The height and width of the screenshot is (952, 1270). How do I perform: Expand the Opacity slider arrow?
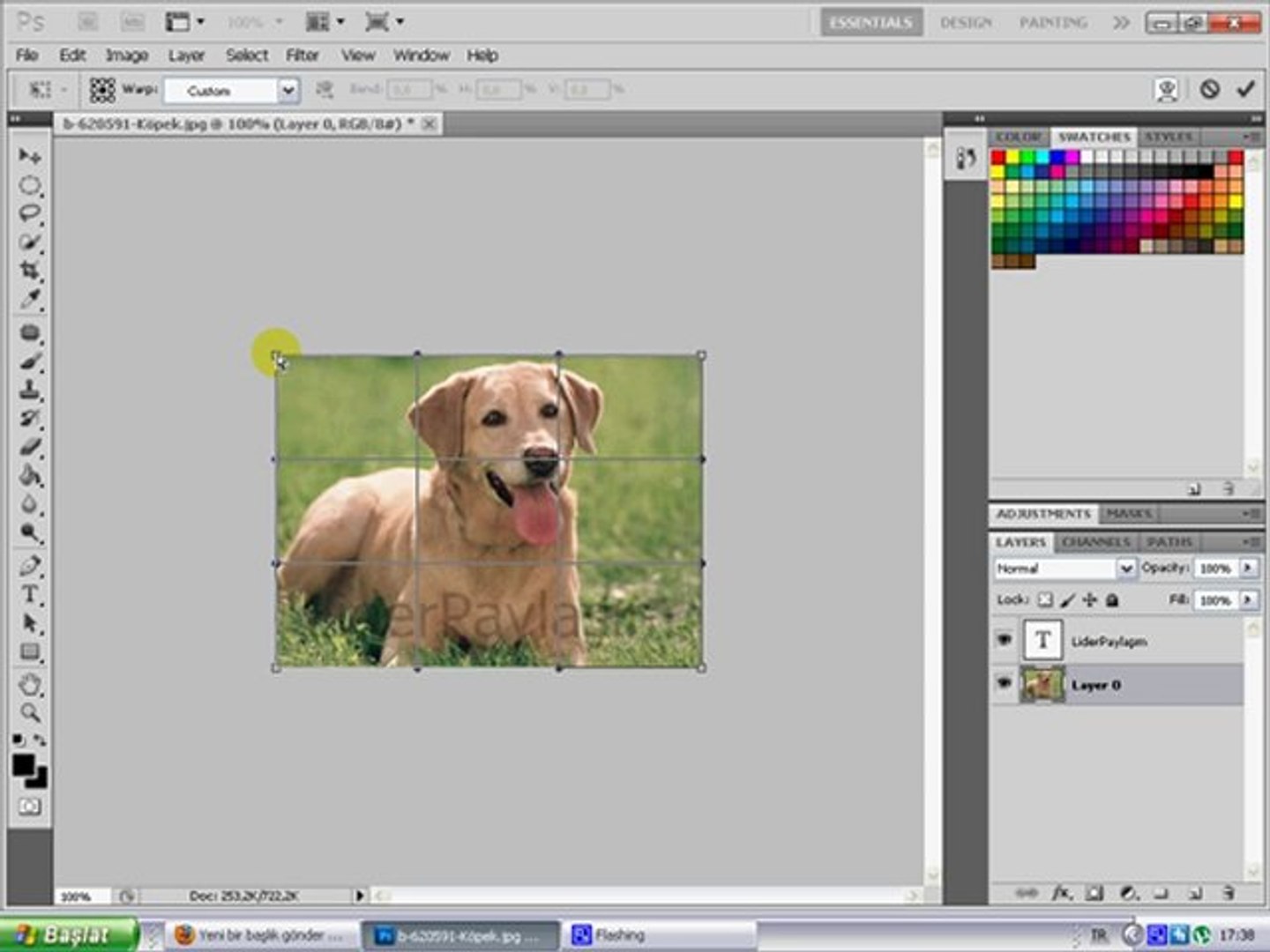pyautogui.click(x=1248, y=569)
